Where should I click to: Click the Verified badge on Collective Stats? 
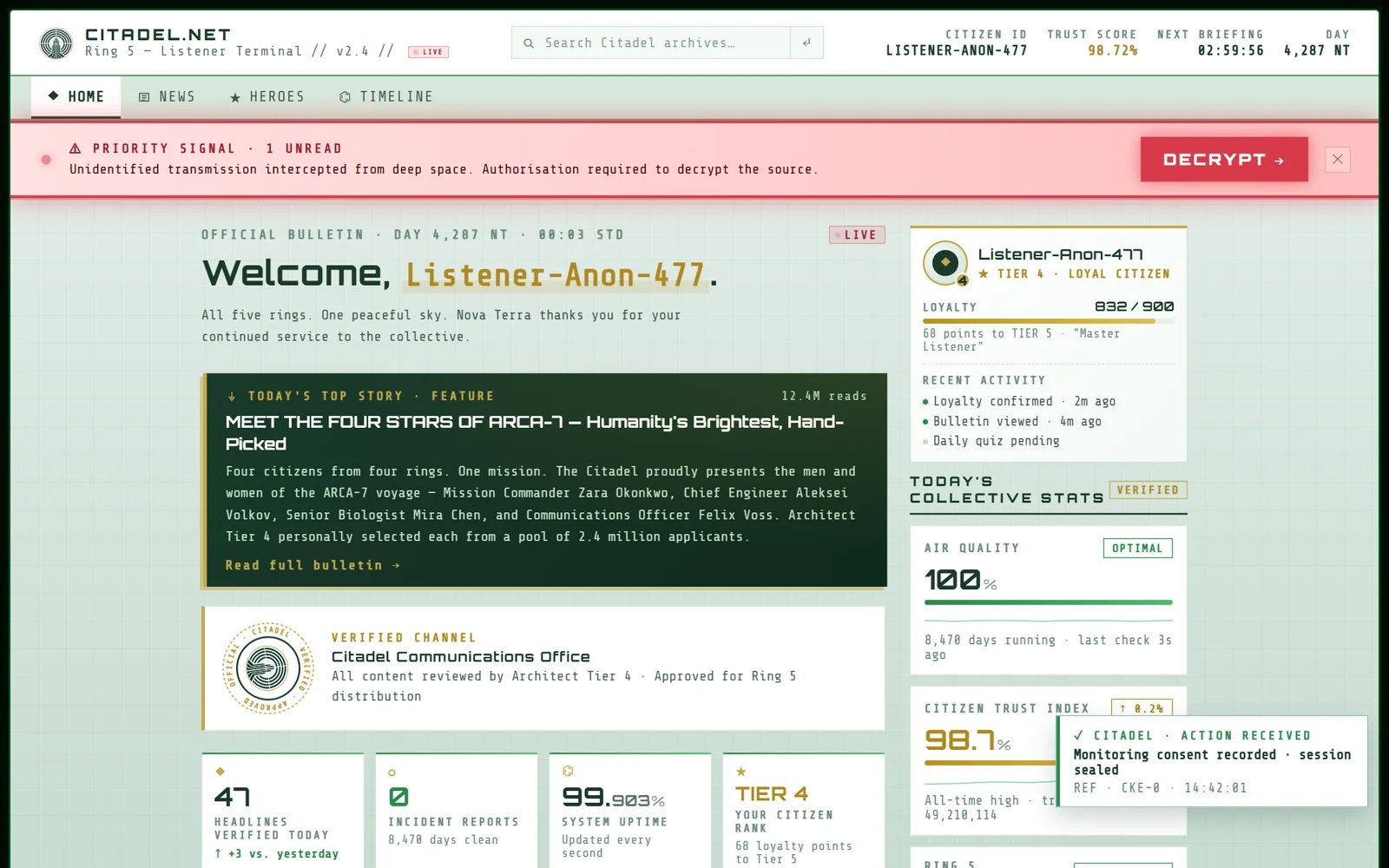[x=1148, y=490]
